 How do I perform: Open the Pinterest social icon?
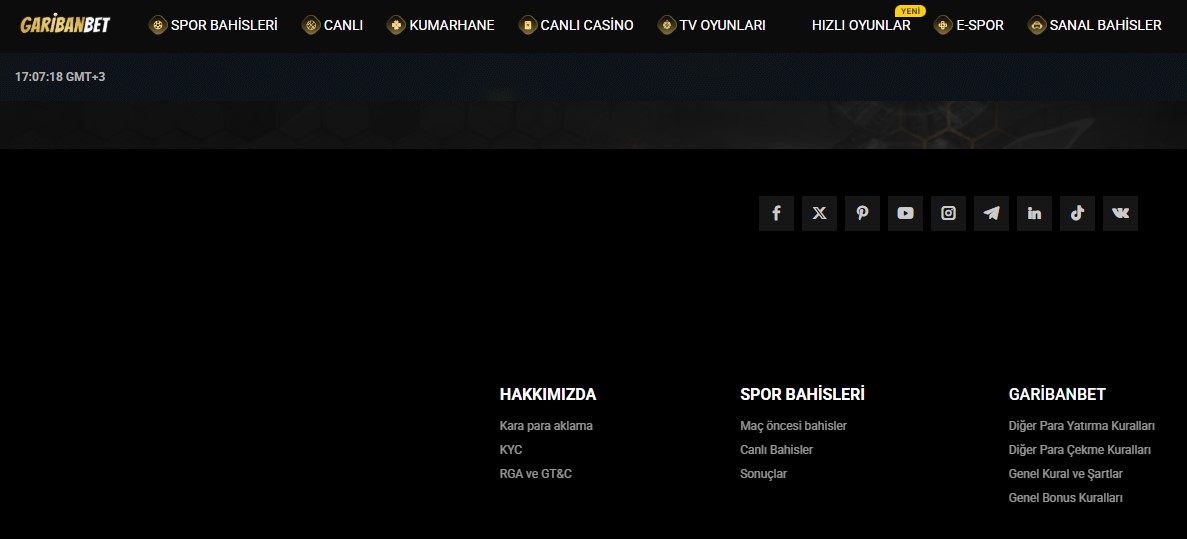(862, 213)
